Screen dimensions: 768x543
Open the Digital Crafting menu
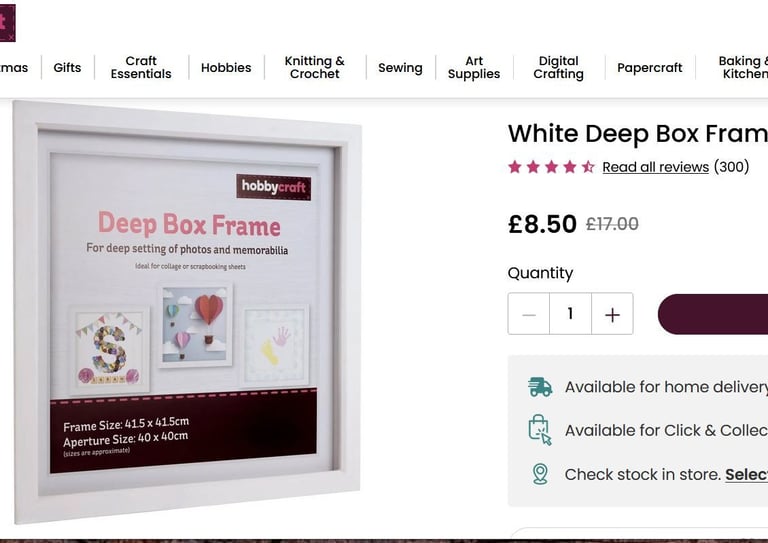point(558,68)
